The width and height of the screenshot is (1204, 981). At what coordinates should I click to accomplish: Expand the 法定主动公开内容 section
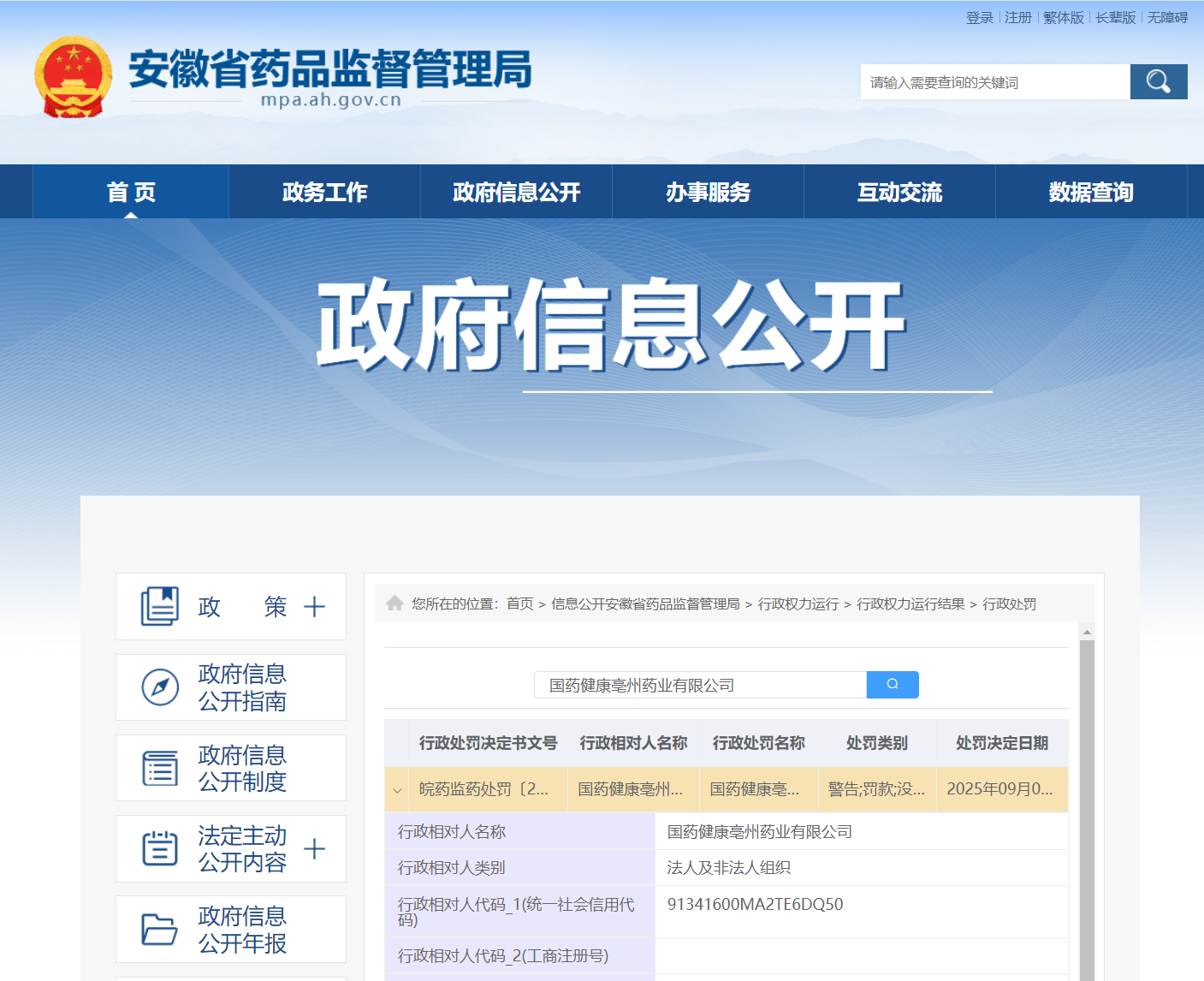click(315, 849)
